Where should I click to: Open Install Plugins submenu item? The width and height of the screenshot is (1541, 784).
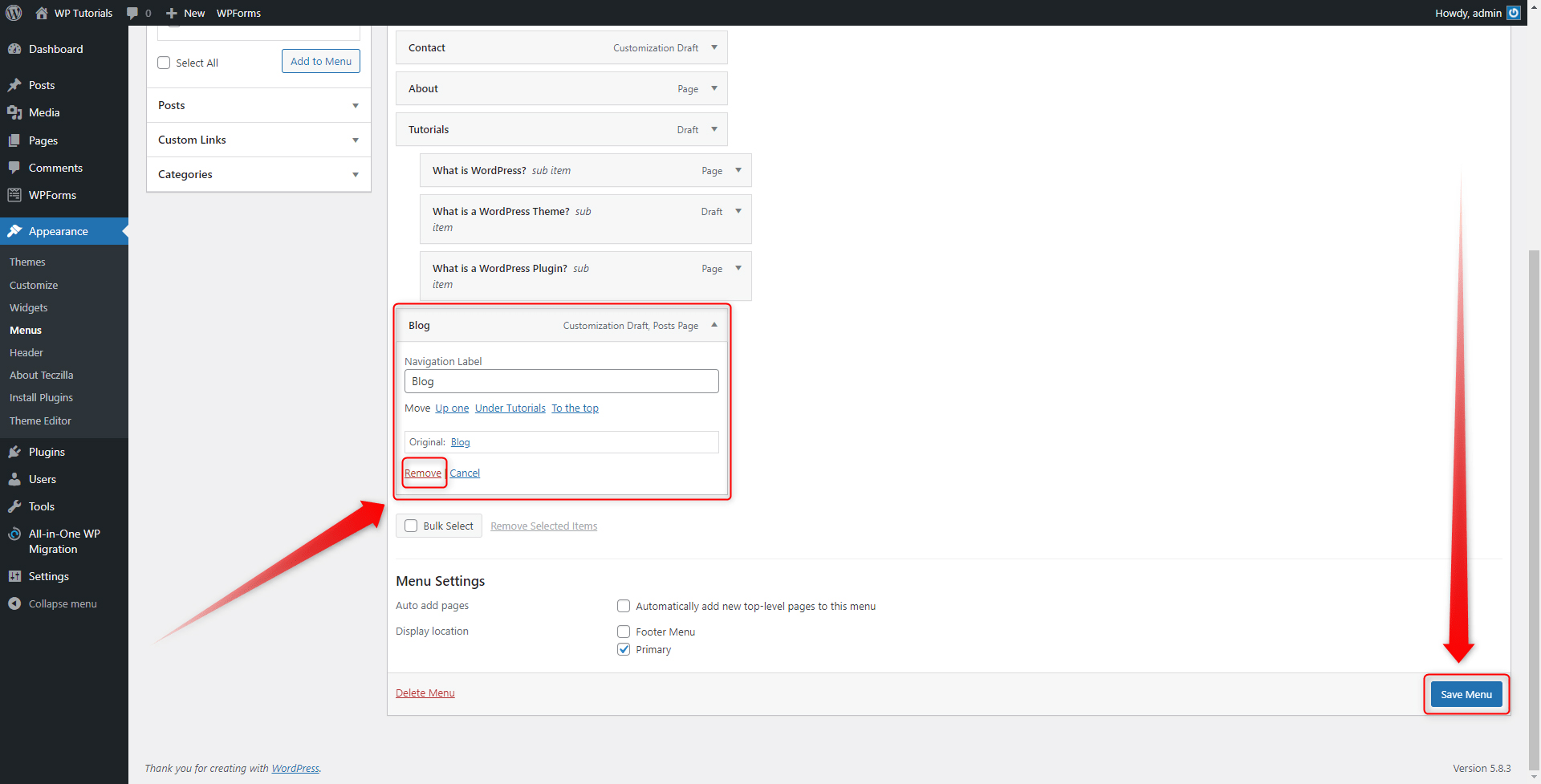tap(41, 397)
